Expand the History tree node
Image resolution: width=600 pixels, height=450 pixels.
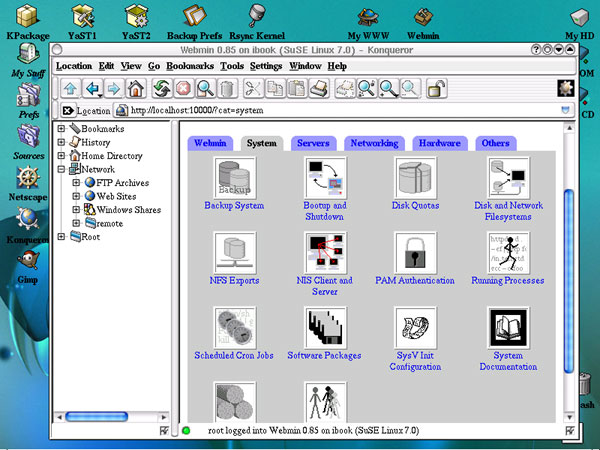tap(61, 142)
